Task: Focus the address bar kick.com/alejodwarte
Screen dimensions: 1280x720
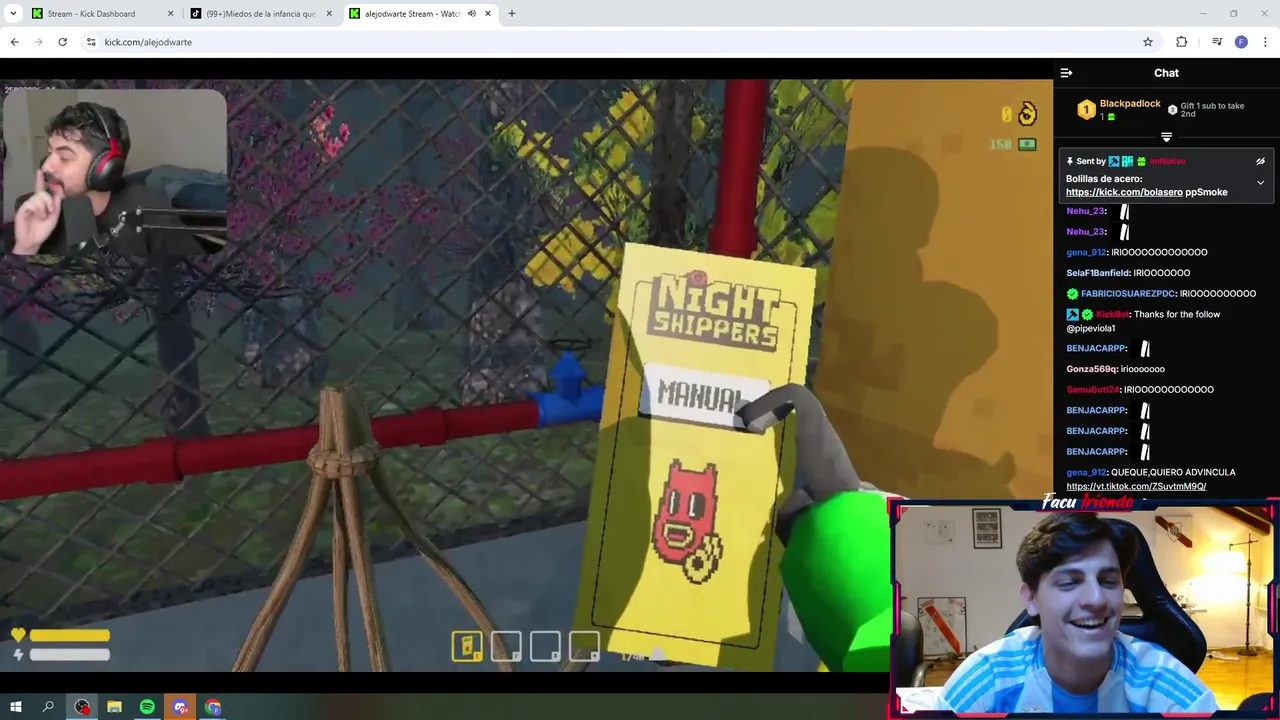Action: 610,42
